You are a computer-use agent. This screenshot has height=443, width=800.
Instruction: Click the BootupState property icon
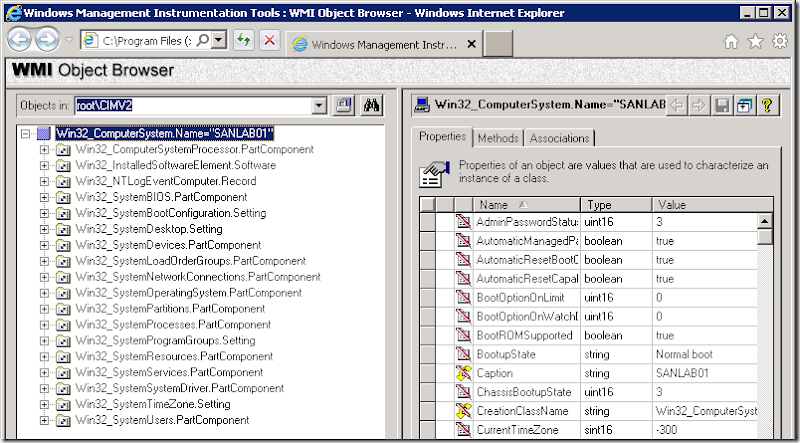pyautogui.click(x=463, y=354)
